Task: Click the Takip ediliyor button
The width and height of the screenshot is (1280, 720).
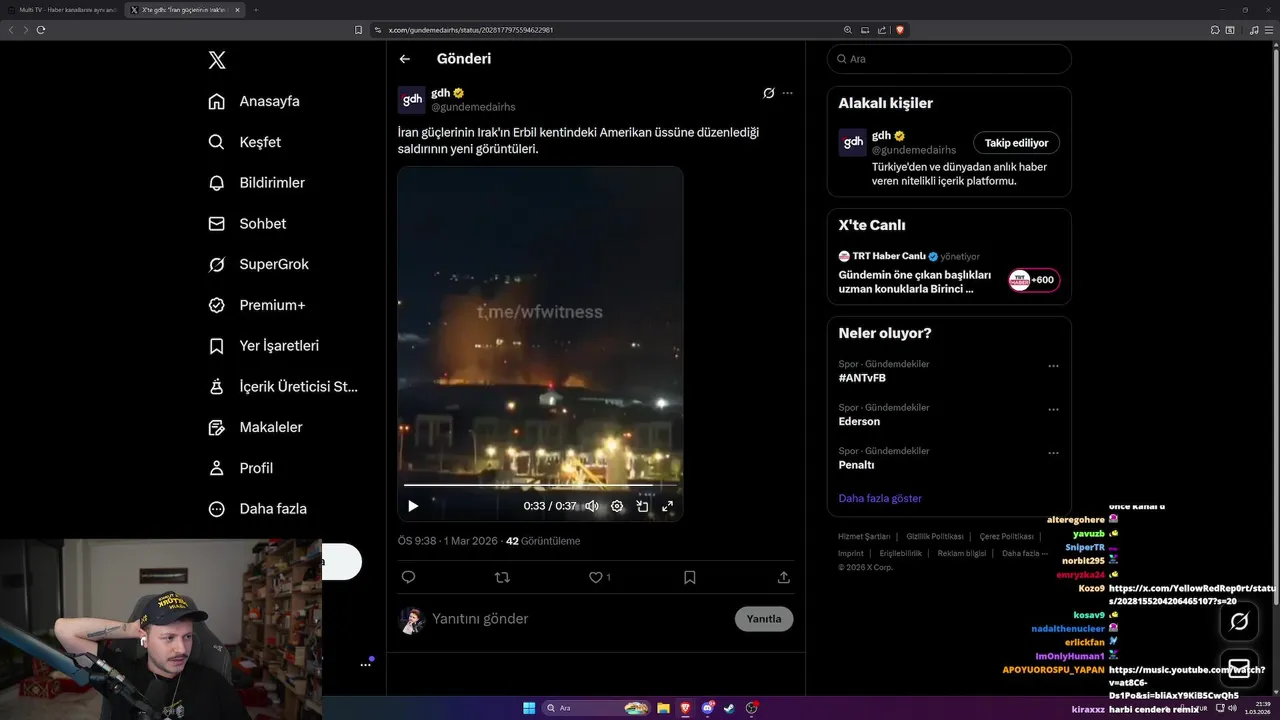Action: [1017, 143]
